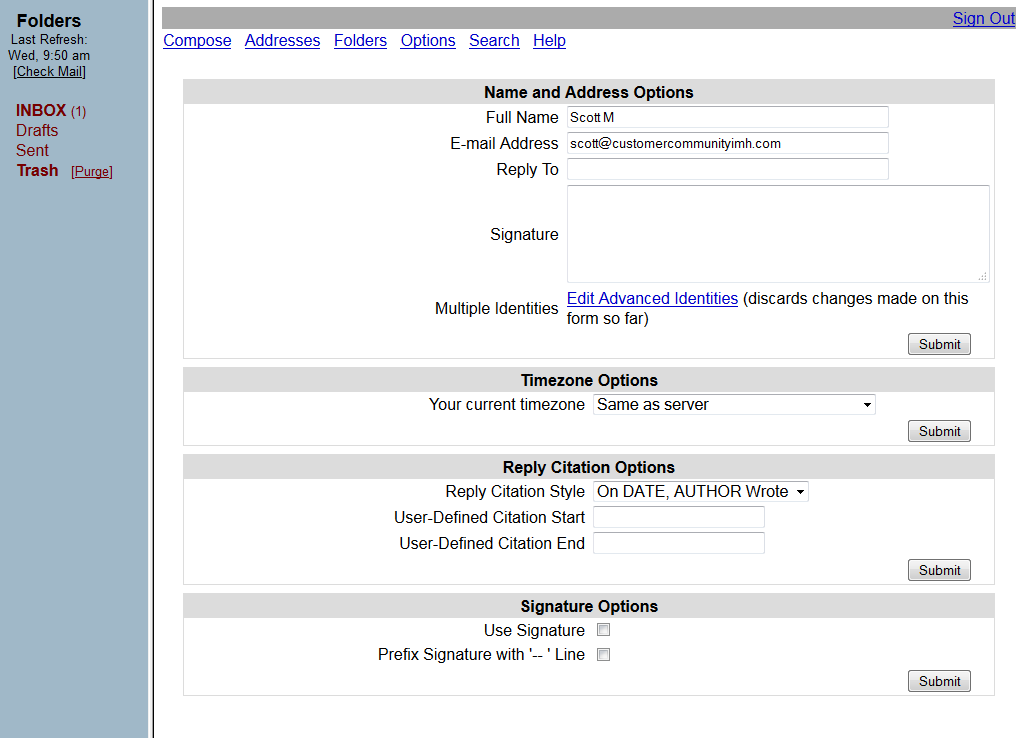The height and width of the screenshot is (738, 1021).
Task: Open the Folders menu link
Action: tap(360, 40)
